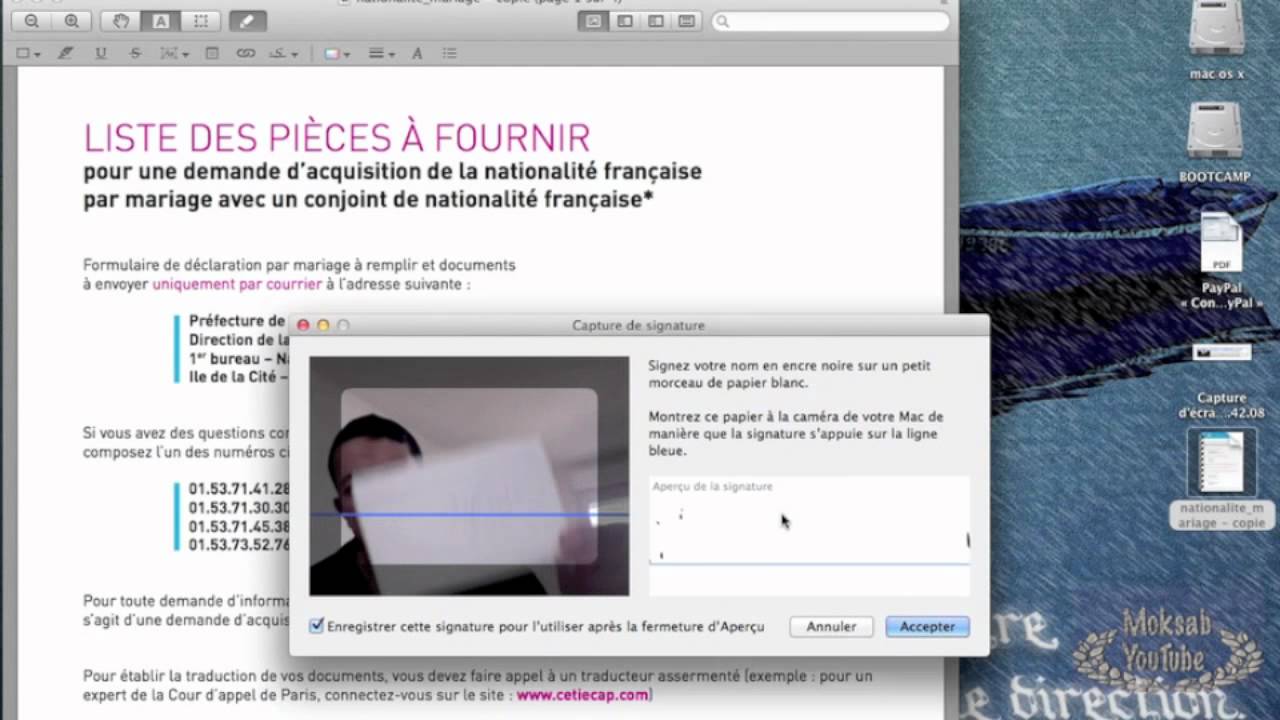Select the strikethrough text tool
Screen dimensions: 1280x720
click(135, 54)
